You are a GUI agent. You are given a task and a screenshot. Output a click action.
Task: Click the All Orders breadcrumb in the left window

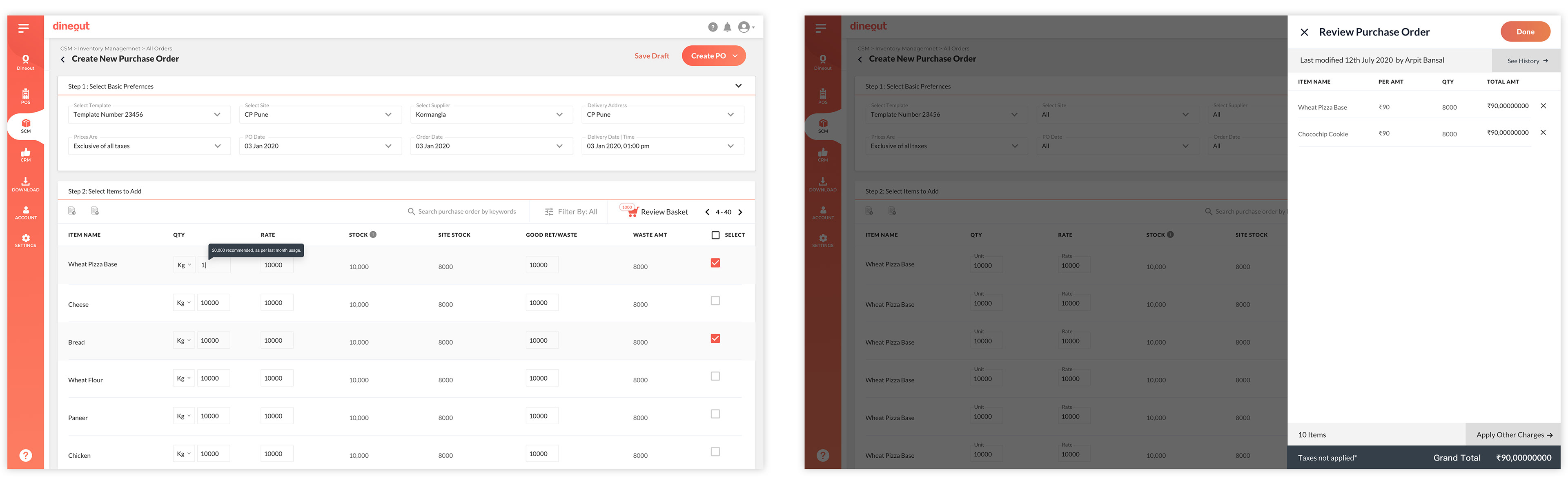pyautogui.click(x=159, y=48)
